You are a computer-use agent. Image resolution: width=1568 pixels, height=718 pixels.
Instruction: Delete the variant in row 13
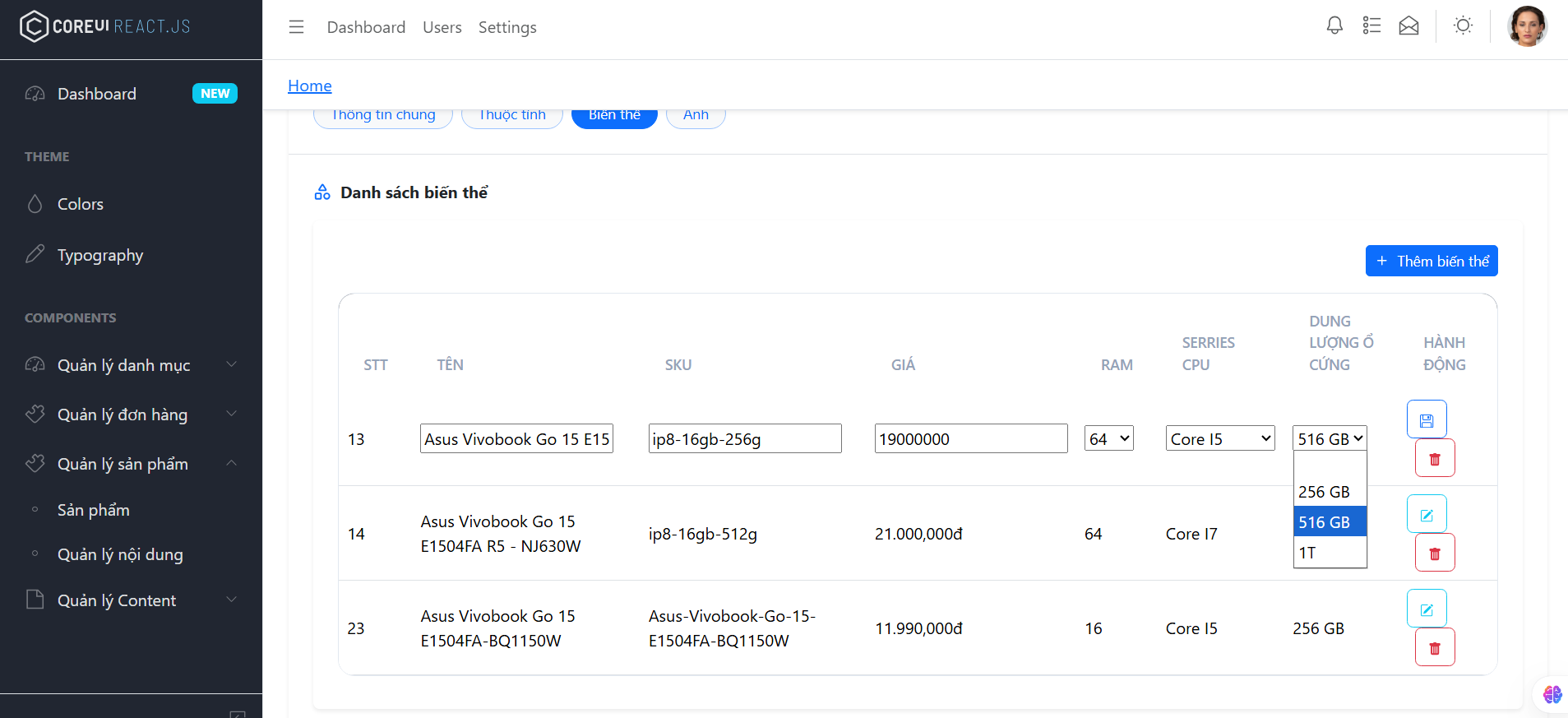pos(1435,458)
